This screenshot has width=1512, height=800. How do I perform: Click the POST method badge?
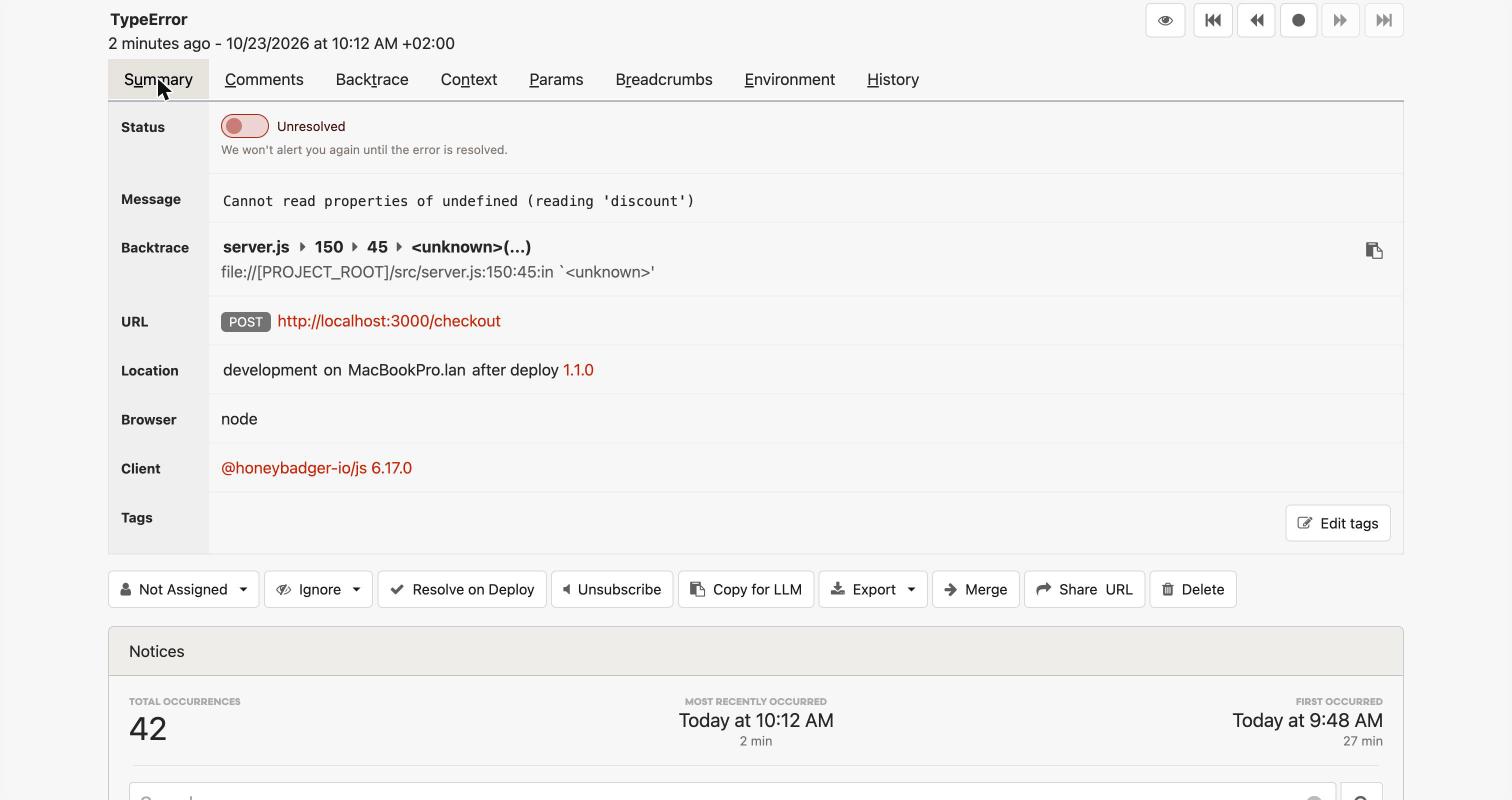(246, 322)
